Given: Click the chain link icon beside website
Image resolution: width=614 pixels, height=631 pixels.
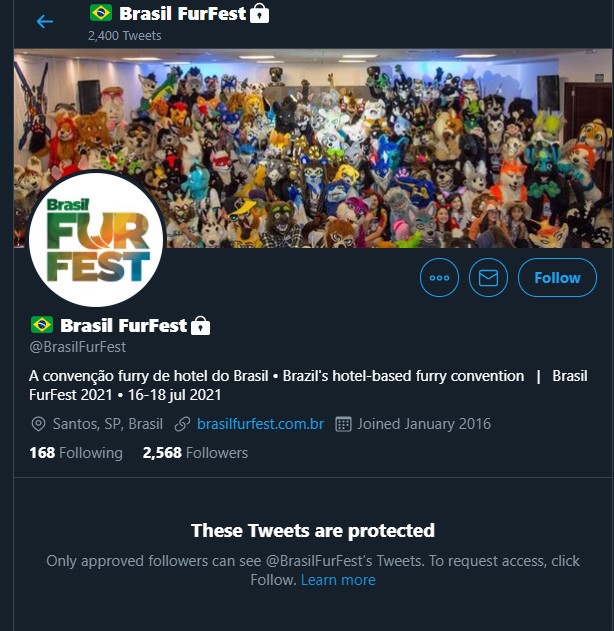Looking at the screenshot, I should 182,424.
